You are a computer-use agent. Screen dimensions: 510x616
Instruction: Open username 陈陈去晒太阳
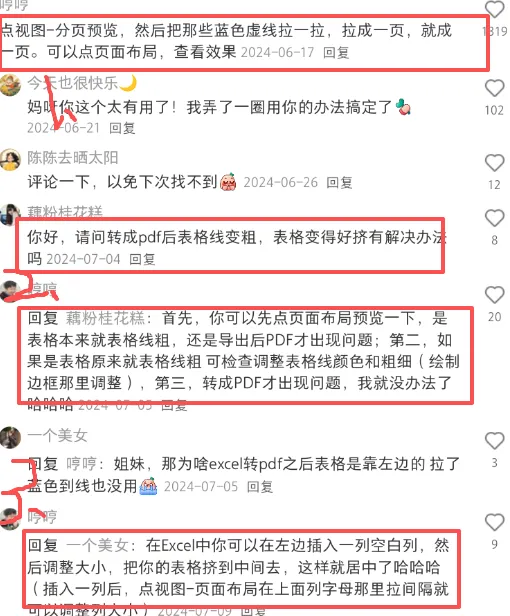73,158
